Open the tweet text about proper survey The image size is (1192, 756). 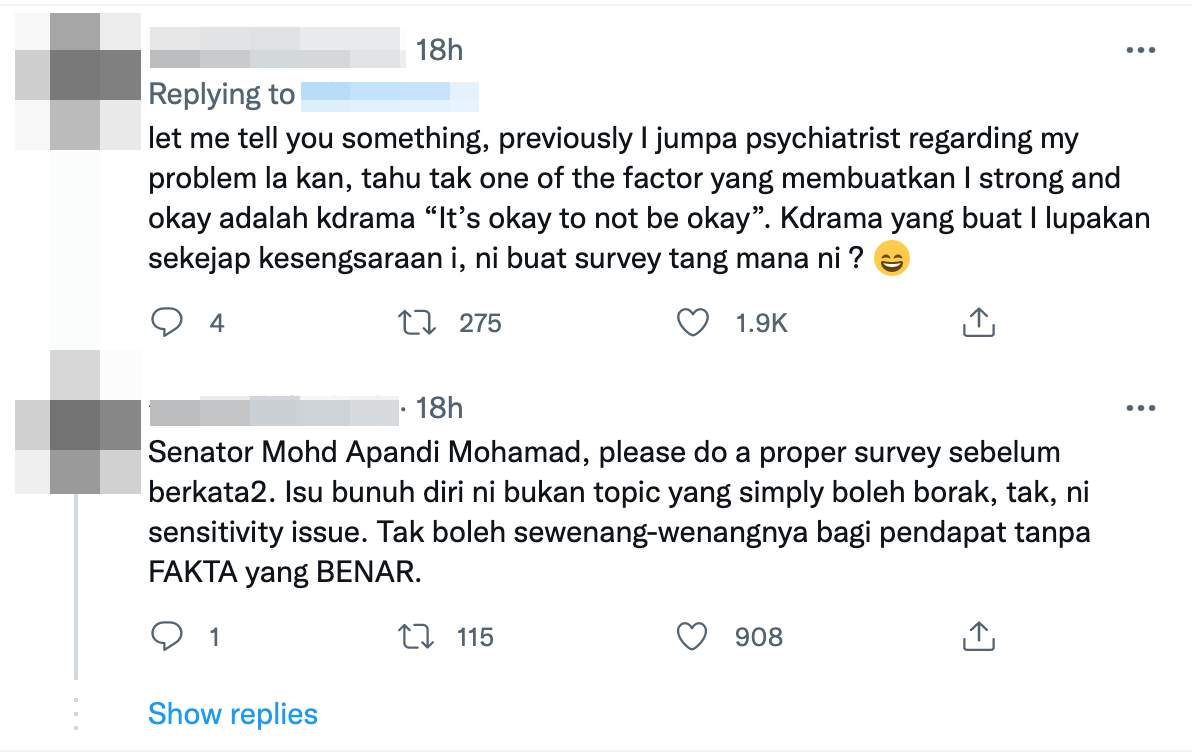tap(620, 512)
